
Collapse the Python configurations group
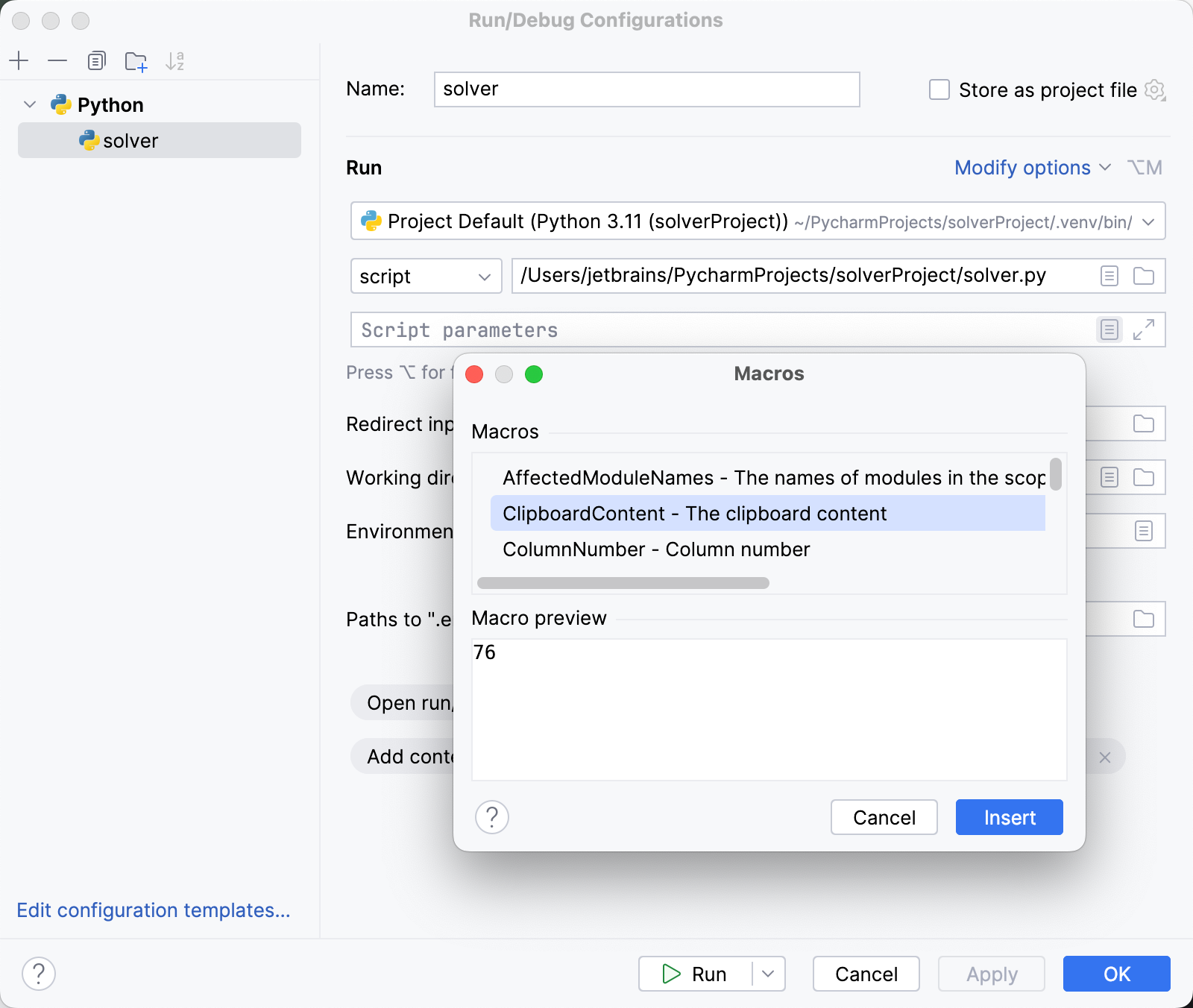pos(29,104)
